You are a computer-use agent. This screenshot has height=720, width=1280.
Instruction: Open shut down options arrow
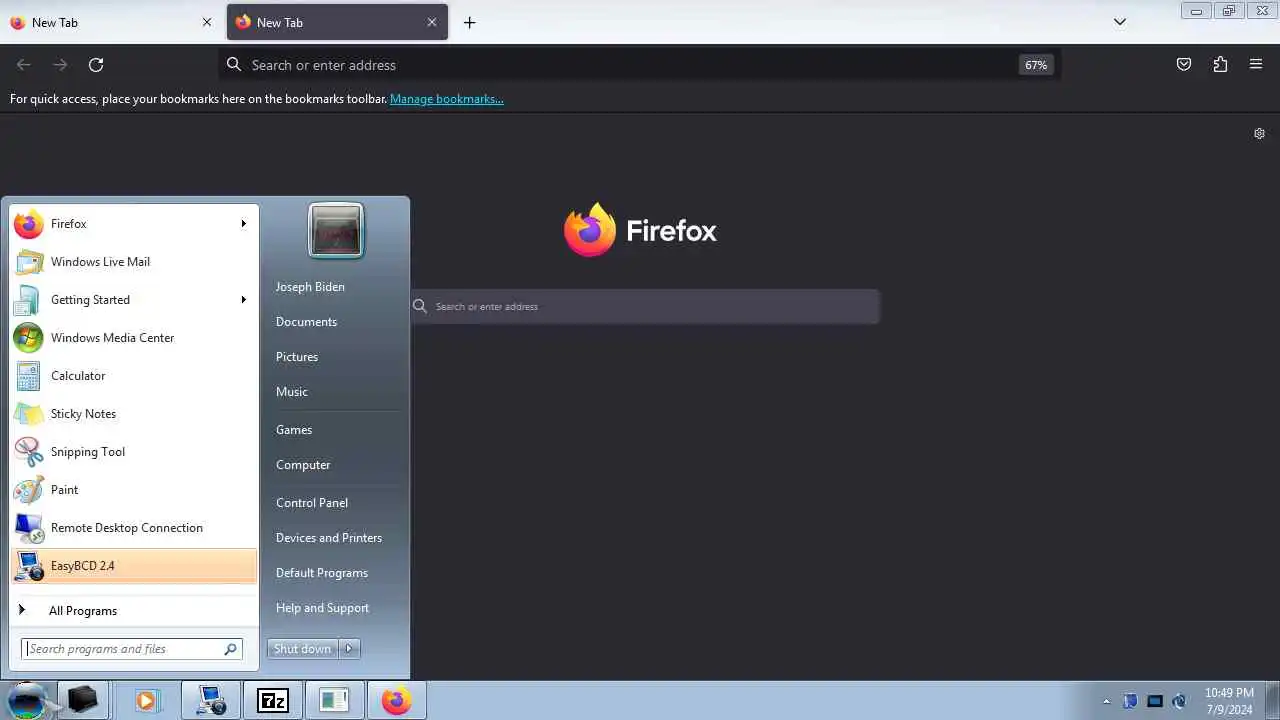tap(349, 649)
